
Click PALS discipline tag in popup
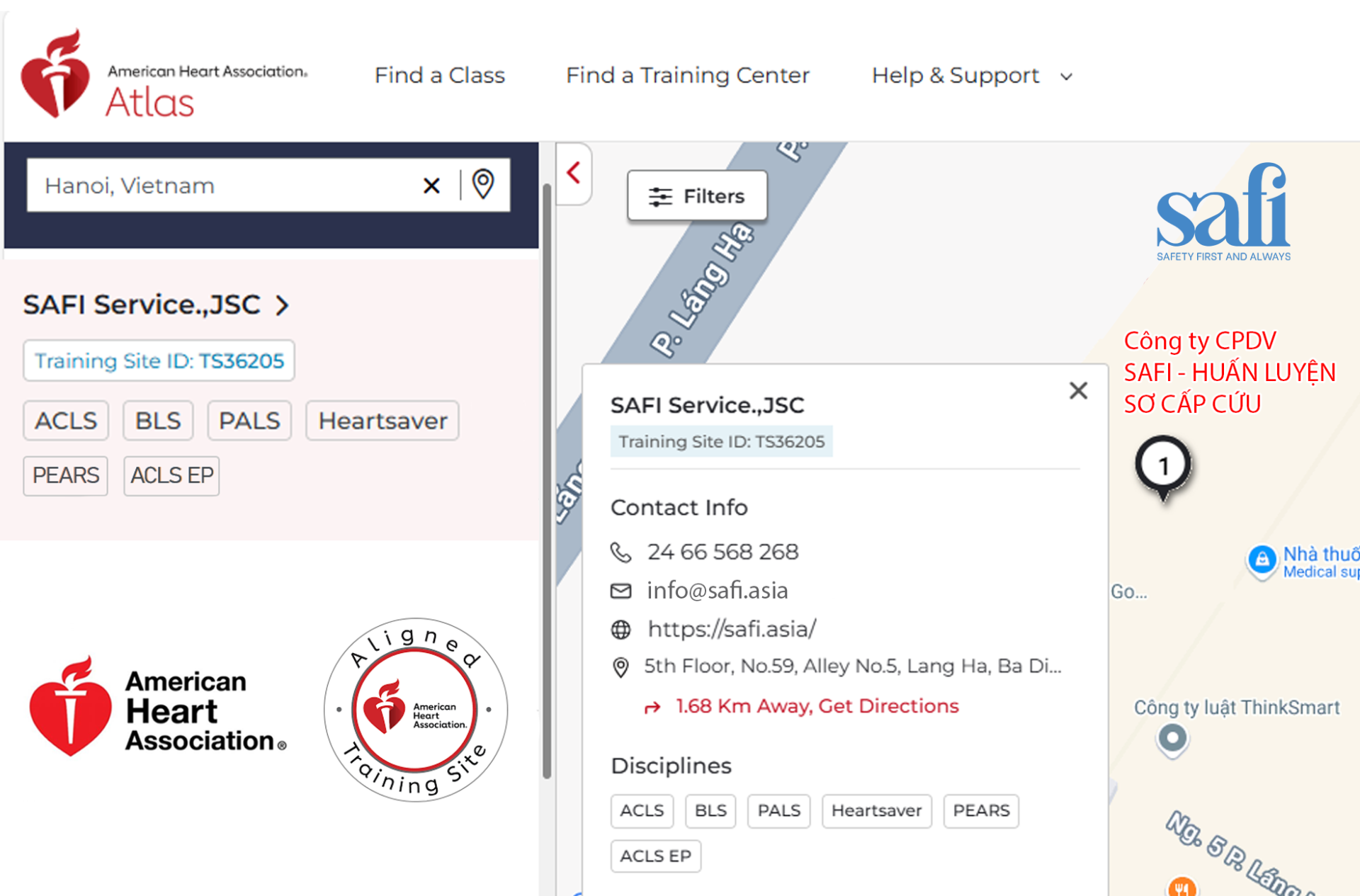(778, 811)
